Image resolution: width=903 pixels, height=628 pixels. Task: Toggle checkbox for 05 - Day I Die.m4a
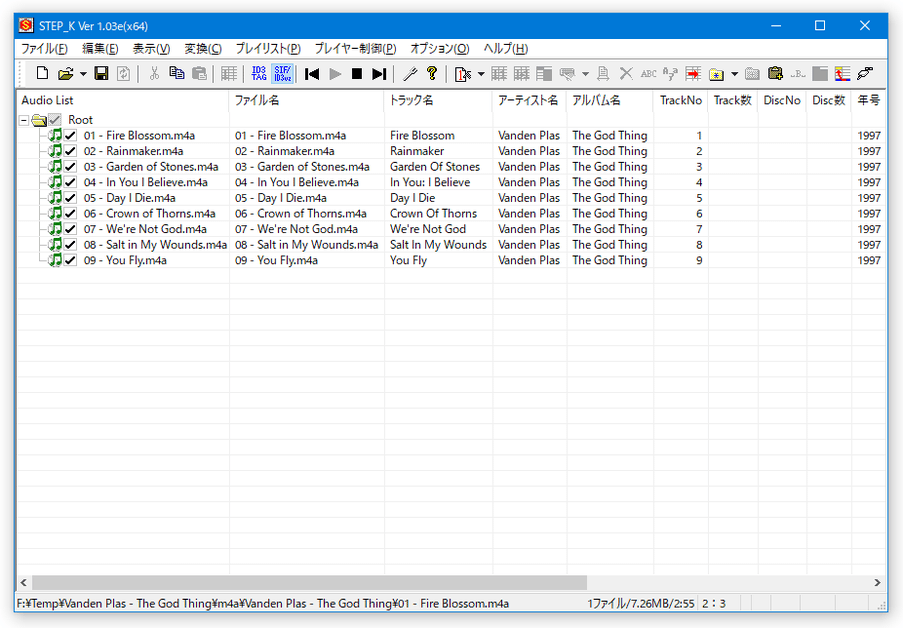pyautogui.click(x=71, y=198)
